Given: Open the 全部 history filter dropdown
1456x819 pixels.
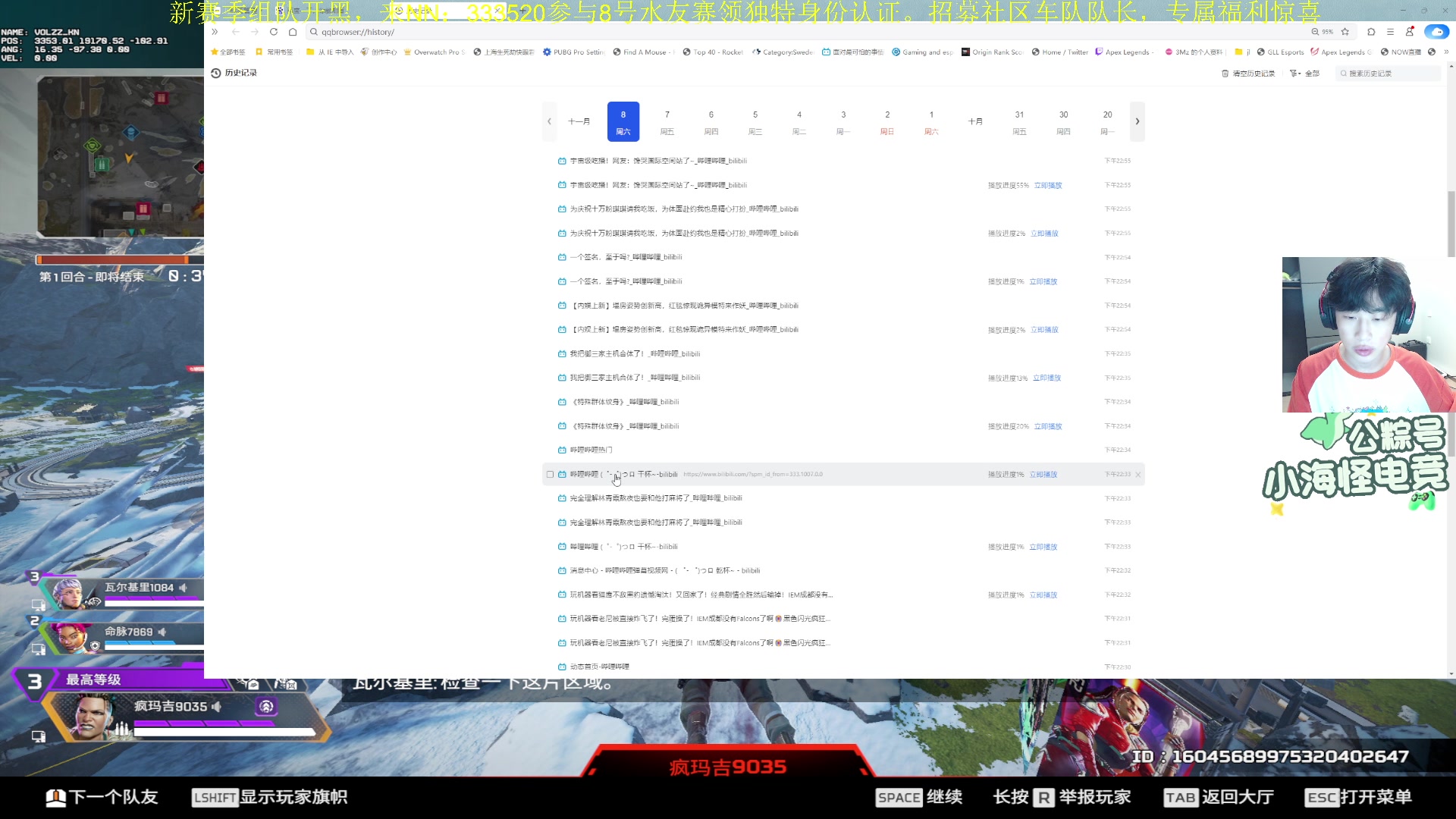Looking at the screenshot, I should pos(1305,74).
